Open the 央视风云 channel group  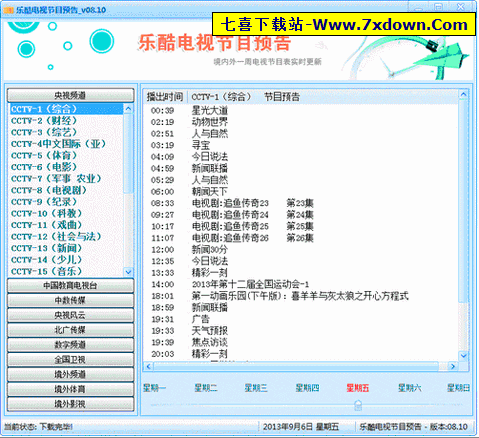pos(70,315)
